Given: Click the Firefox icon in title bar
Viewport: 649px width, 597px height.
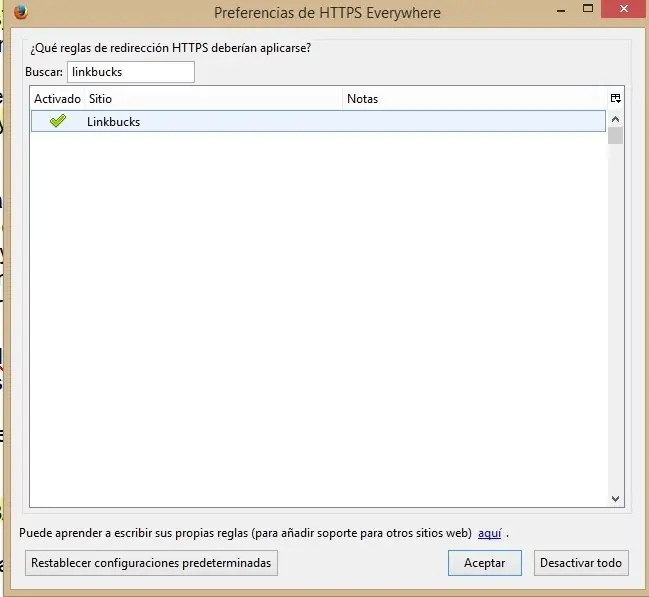Looking at the screenshot, I should 20,12.
